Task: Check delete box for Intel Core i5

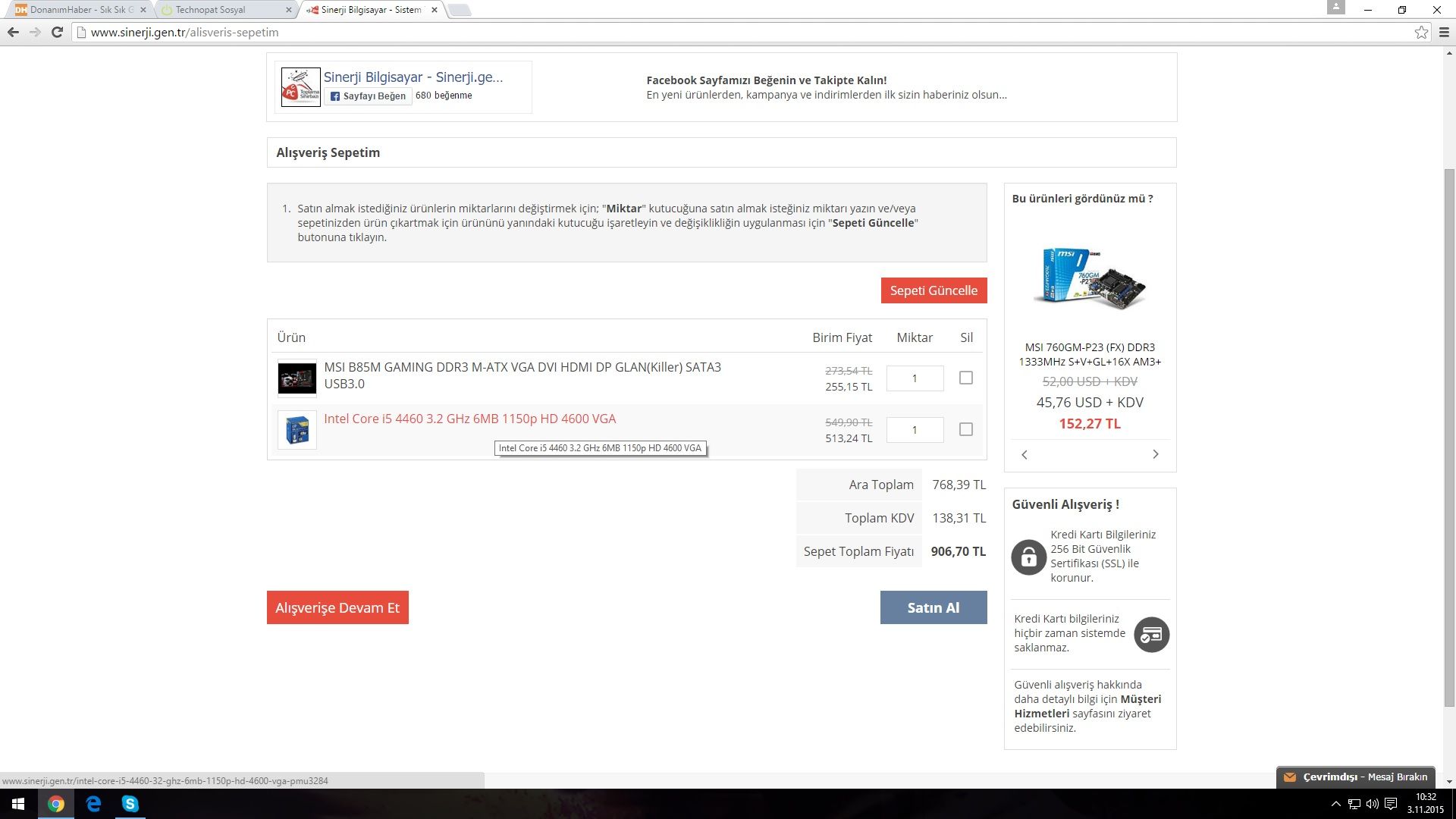Action: (965, 429)
